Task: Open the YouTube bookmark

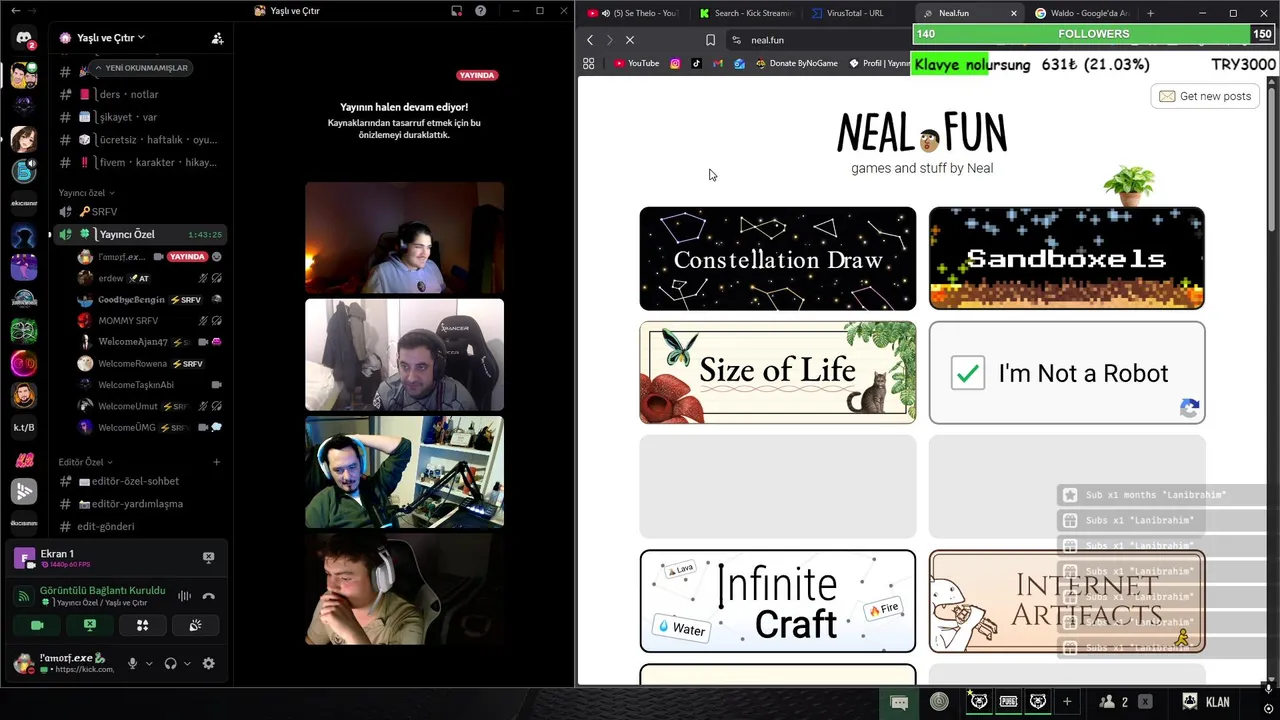Action: 637,63
